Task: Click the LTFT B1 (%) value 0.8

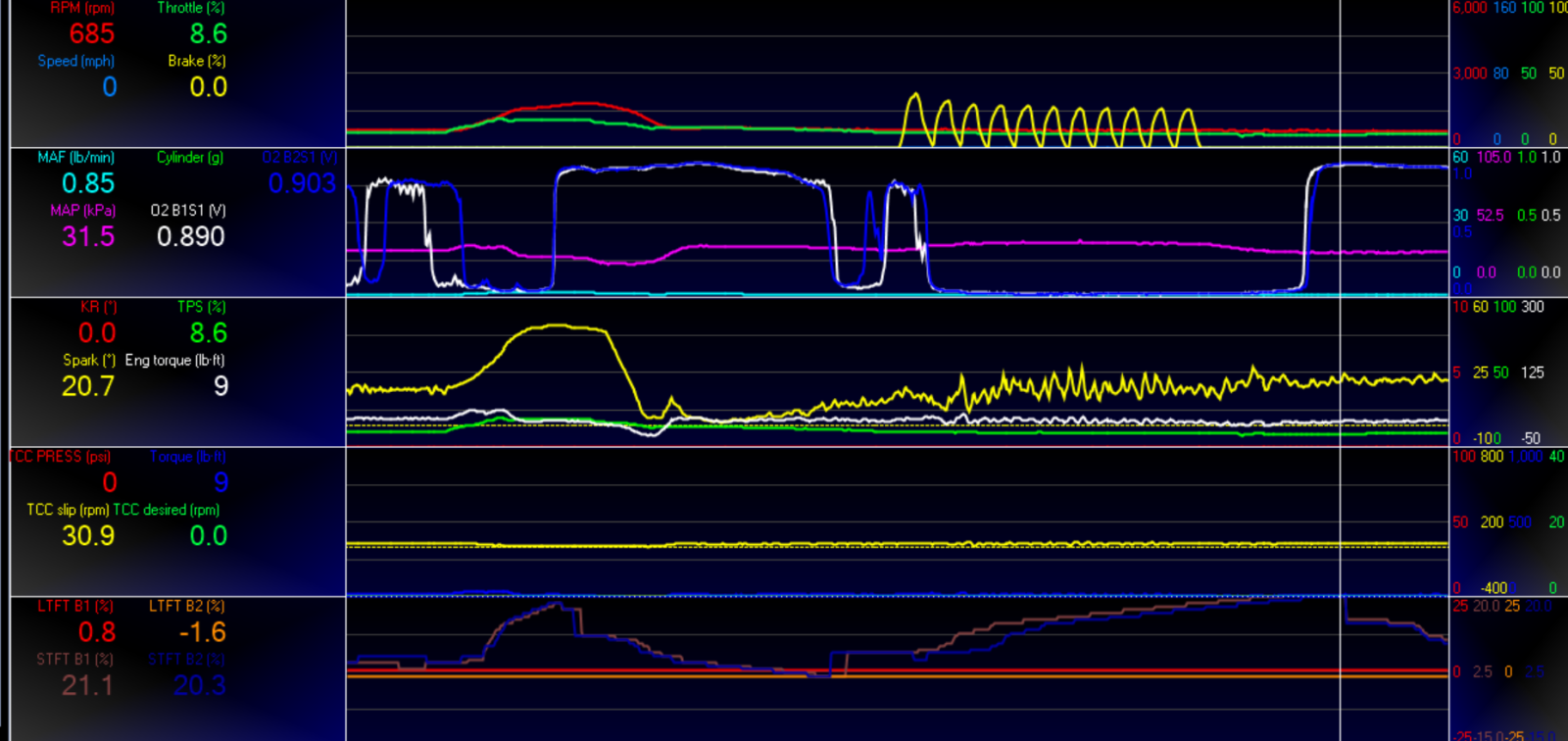Action: (97, 632)
